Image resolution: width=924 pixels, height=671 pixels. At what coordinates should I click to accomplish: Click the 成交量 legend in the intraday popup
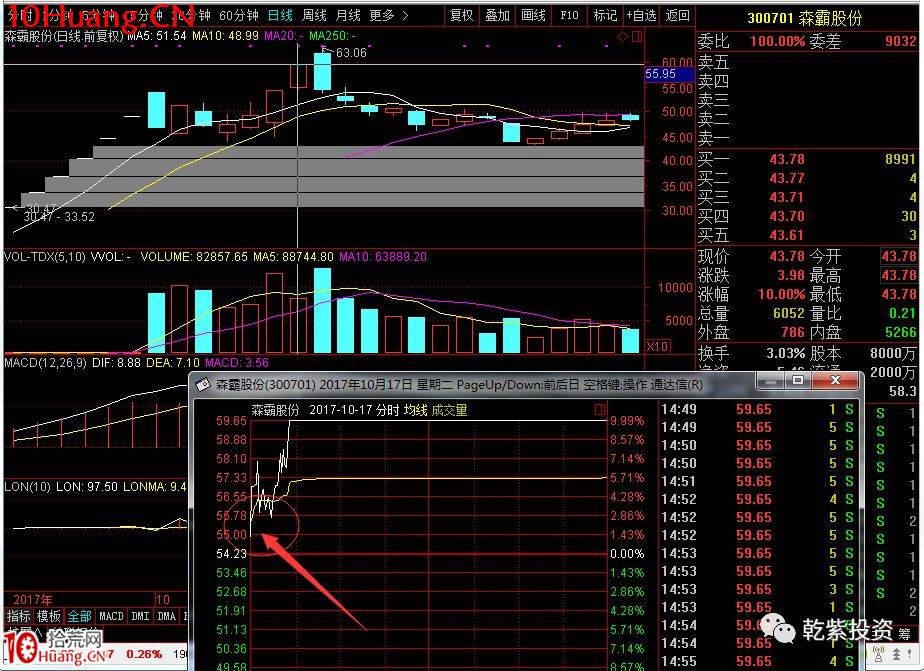coord(449,410)
